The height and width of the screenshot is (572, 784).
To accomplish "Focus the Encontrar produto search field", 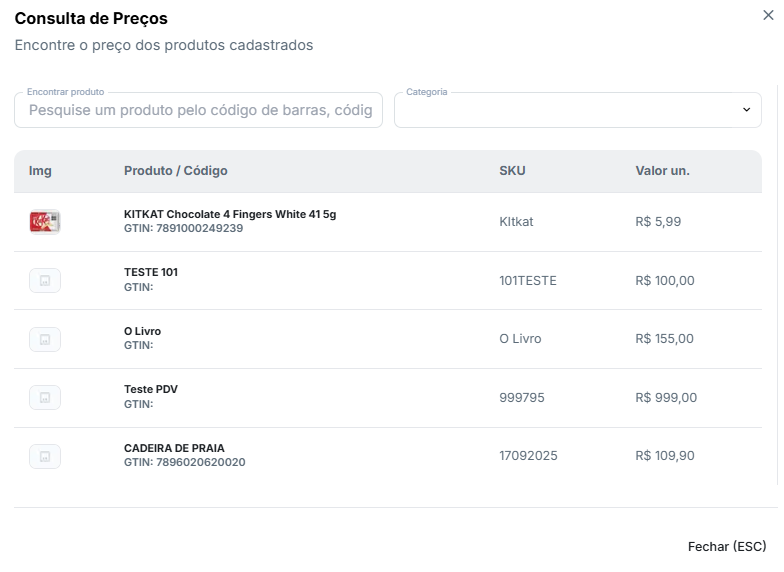I will coord(199,110).
